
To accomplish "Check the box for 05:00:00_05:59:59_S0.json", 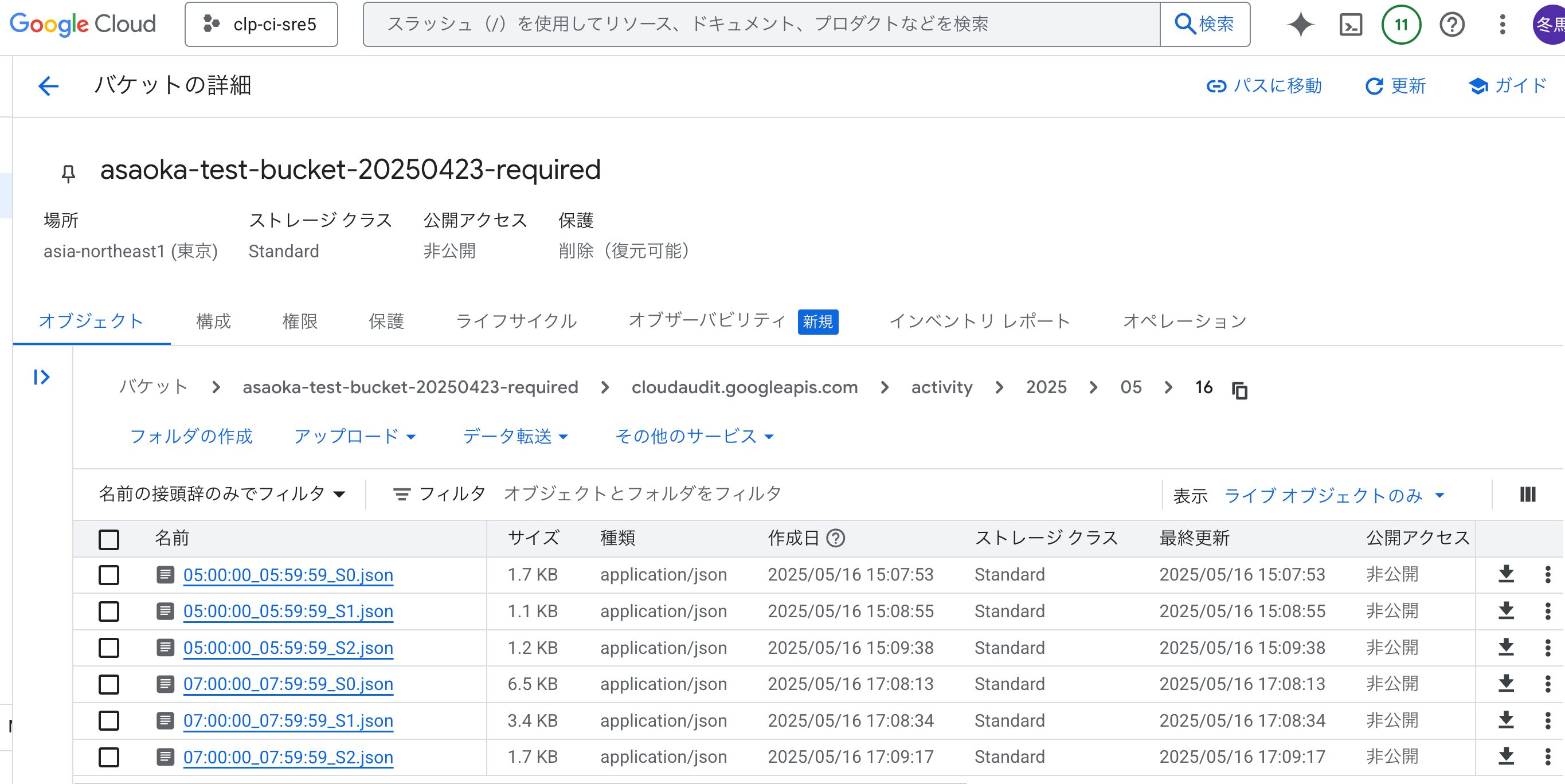I will click(x=109, y=574).
